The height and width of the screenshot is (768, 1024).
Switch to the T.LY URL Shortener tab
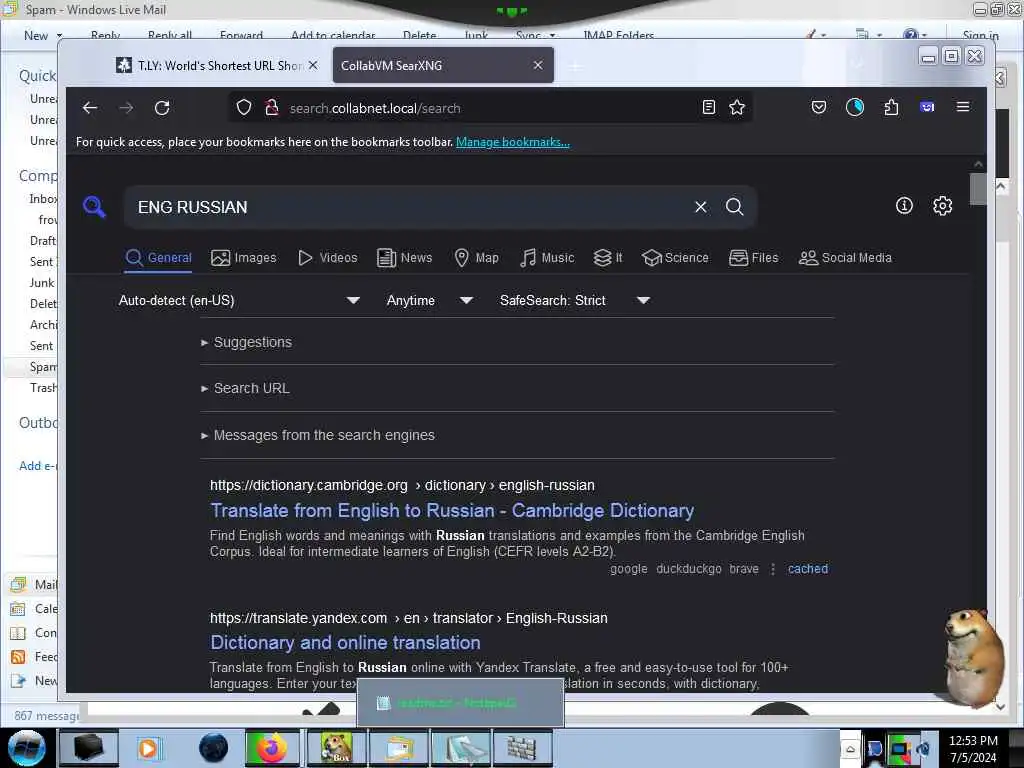[x=219, y=65]
